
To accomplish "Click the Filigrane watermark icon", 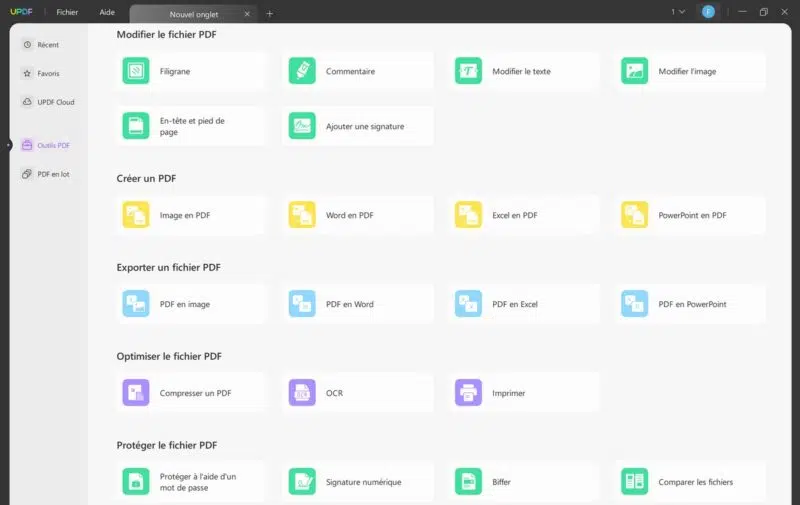I will coord(136,71).
